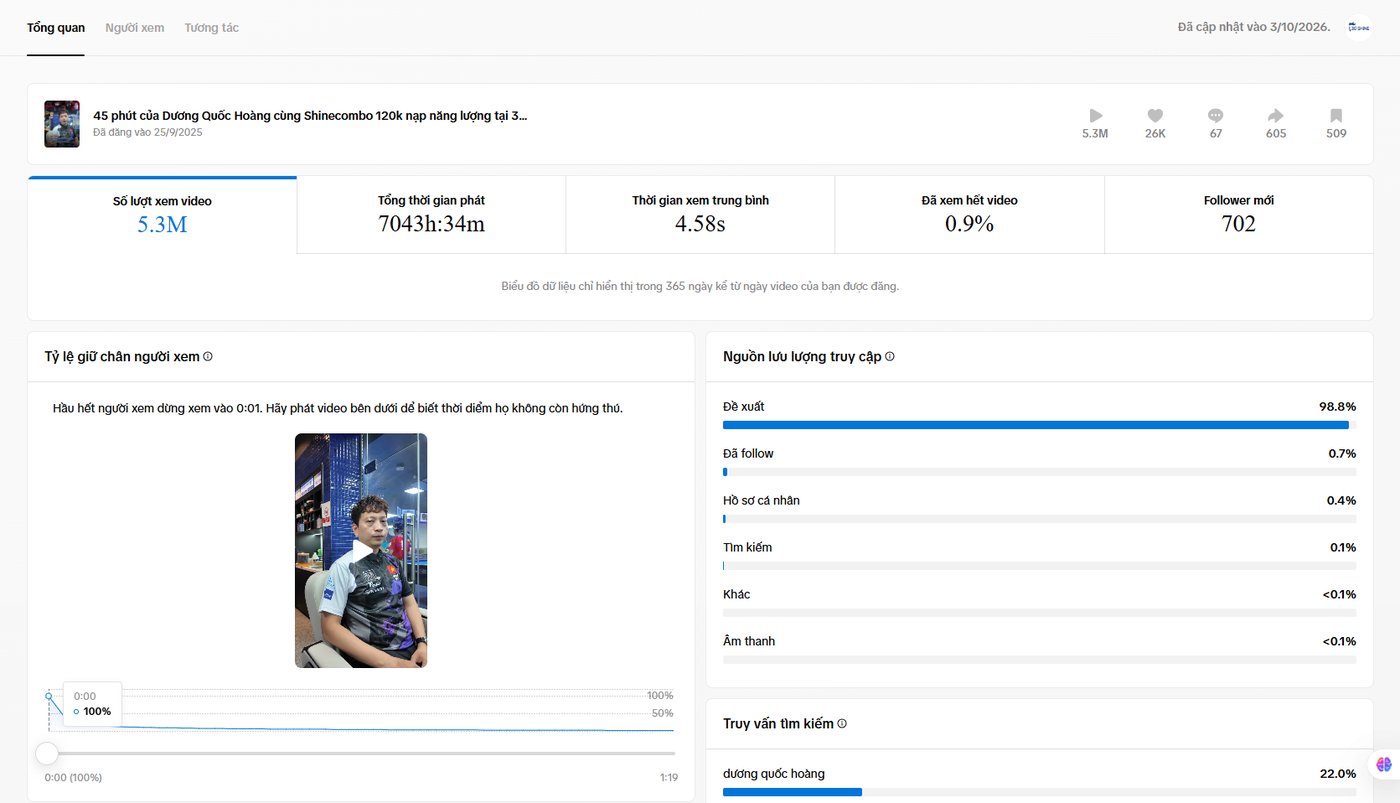Click the bookmark saves icon showing 509

click(1336, 116)
